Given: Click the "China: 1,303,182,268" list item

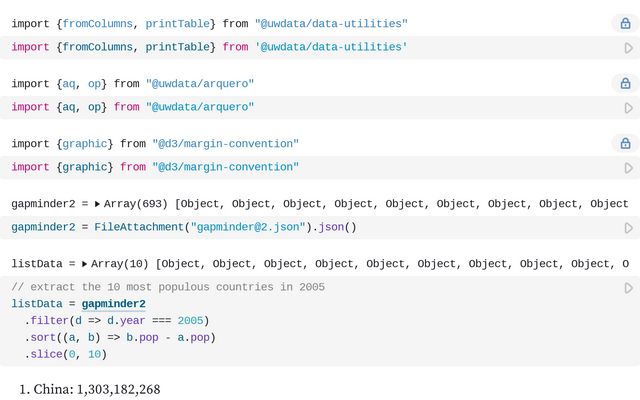Looking at the screenshot, I should [97, 389].
